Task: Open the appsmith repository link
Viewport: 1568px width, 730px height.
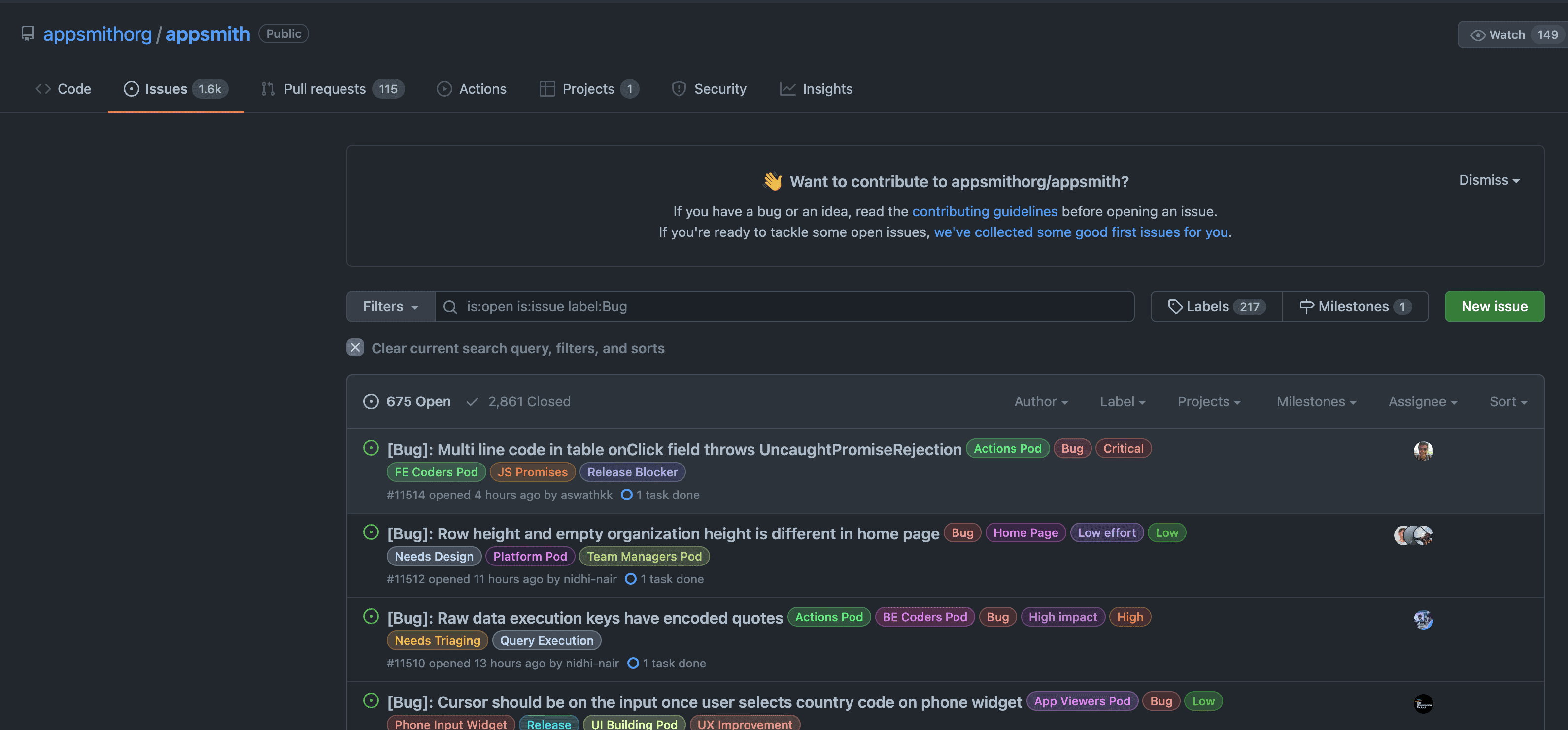Action: (207, 34)
